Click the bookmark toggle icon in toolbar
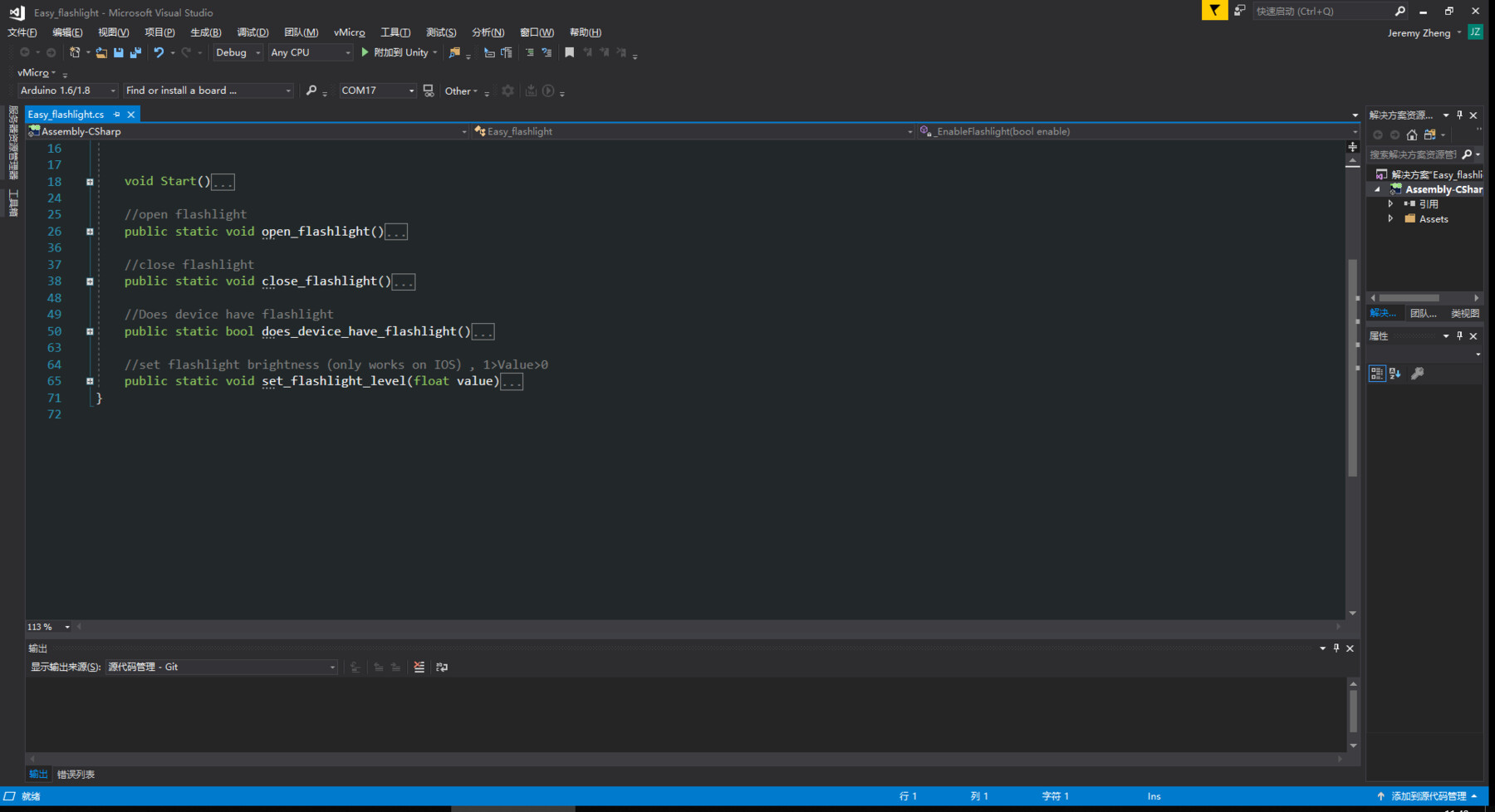 tap(570, 52)
